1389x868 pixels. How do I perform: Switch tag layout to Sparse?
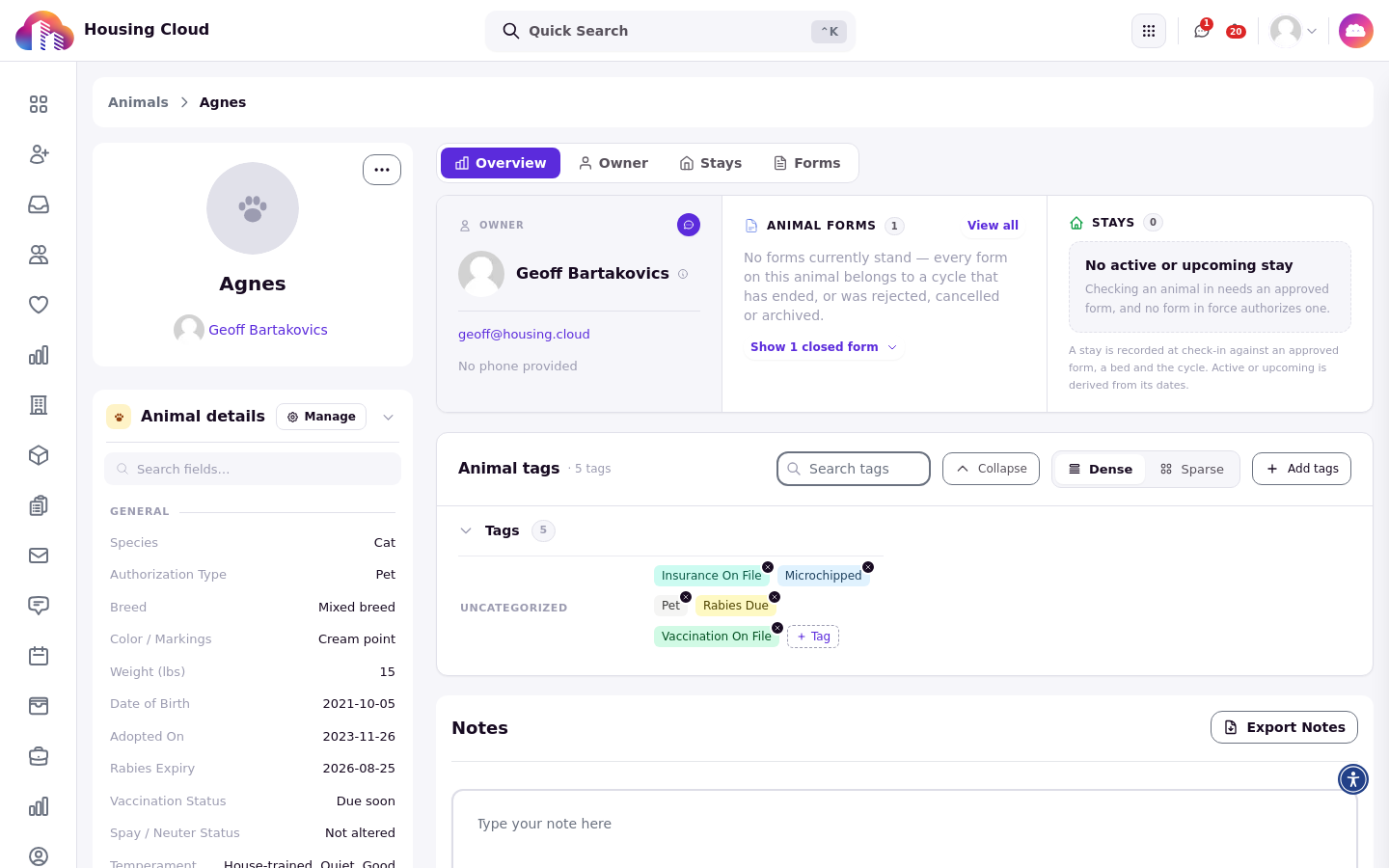point(1191,469)
